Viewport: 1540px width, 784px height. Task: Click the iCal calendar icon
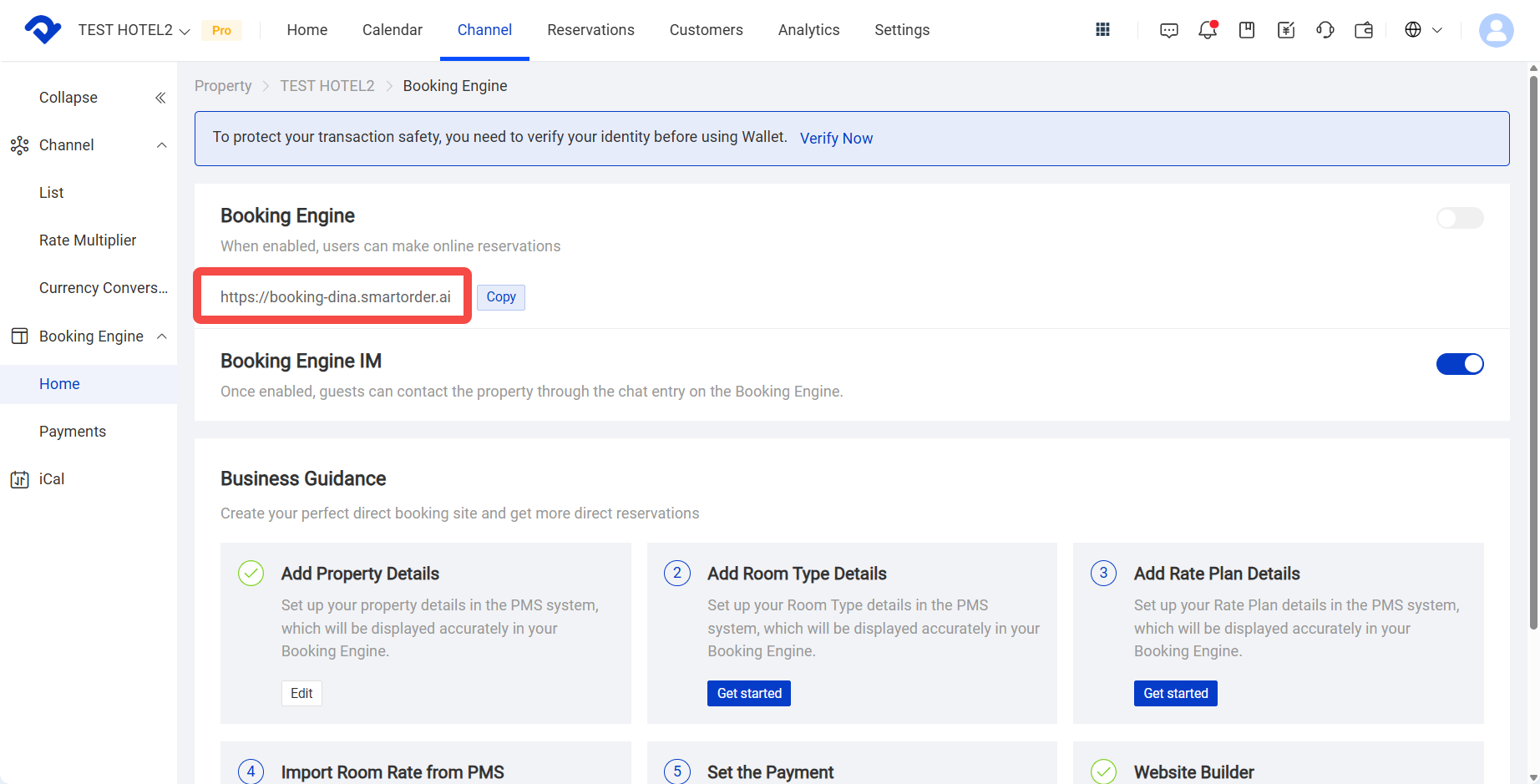pos(20,479)
